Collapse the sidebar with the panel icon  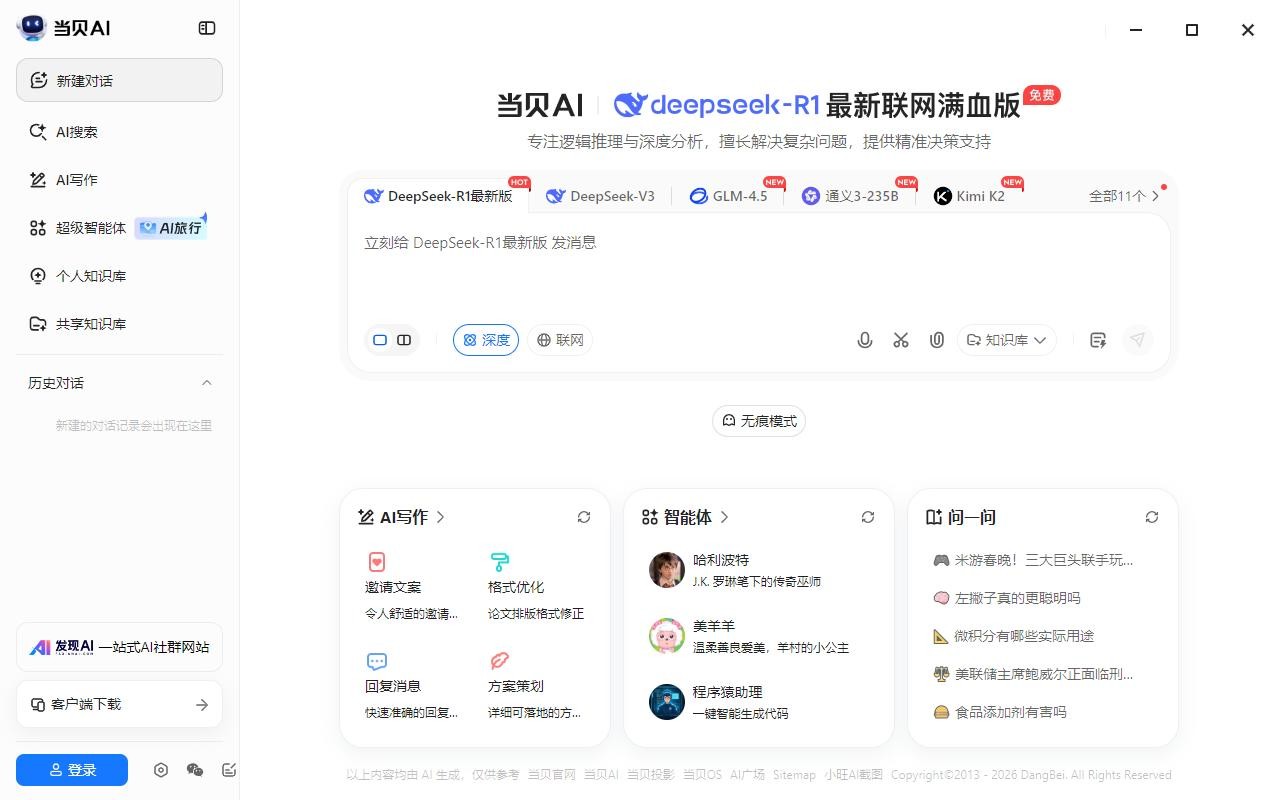(207, 28)
